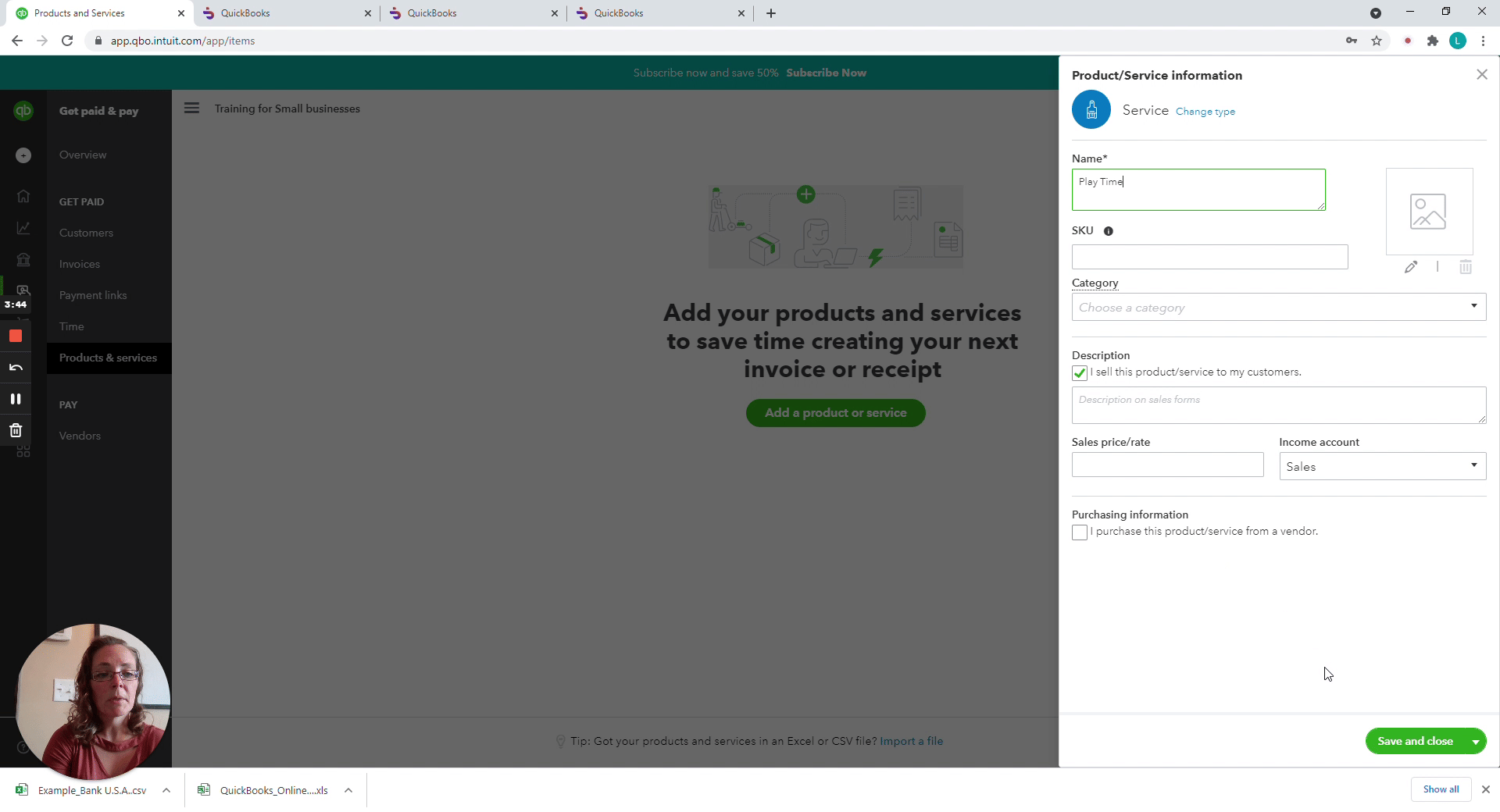
Task: Click the image placeholder thumbnail
Action: click(x=1428, y=212)
